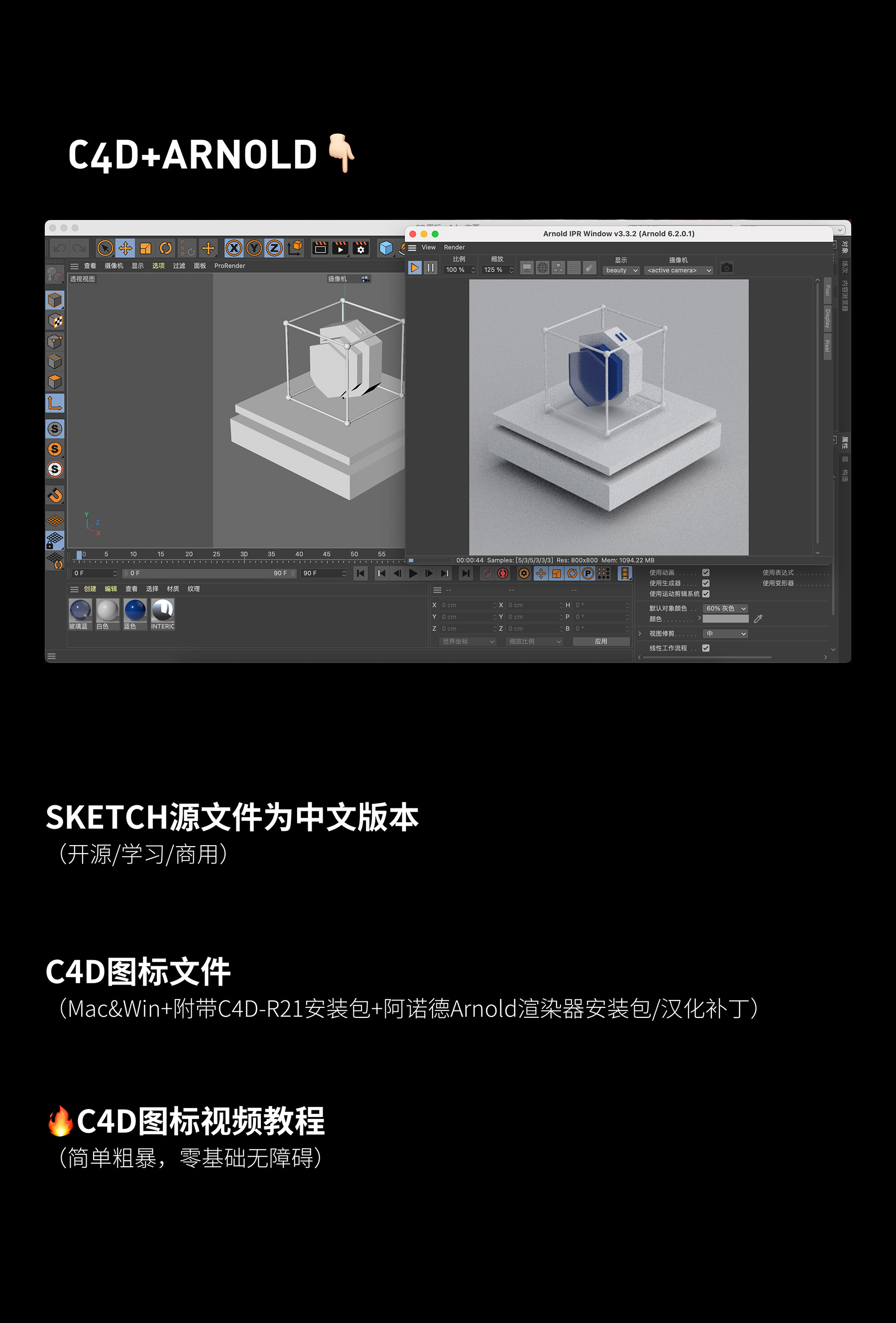
Task: Start Arnold IPR render play button
Action: coord(415,268)
